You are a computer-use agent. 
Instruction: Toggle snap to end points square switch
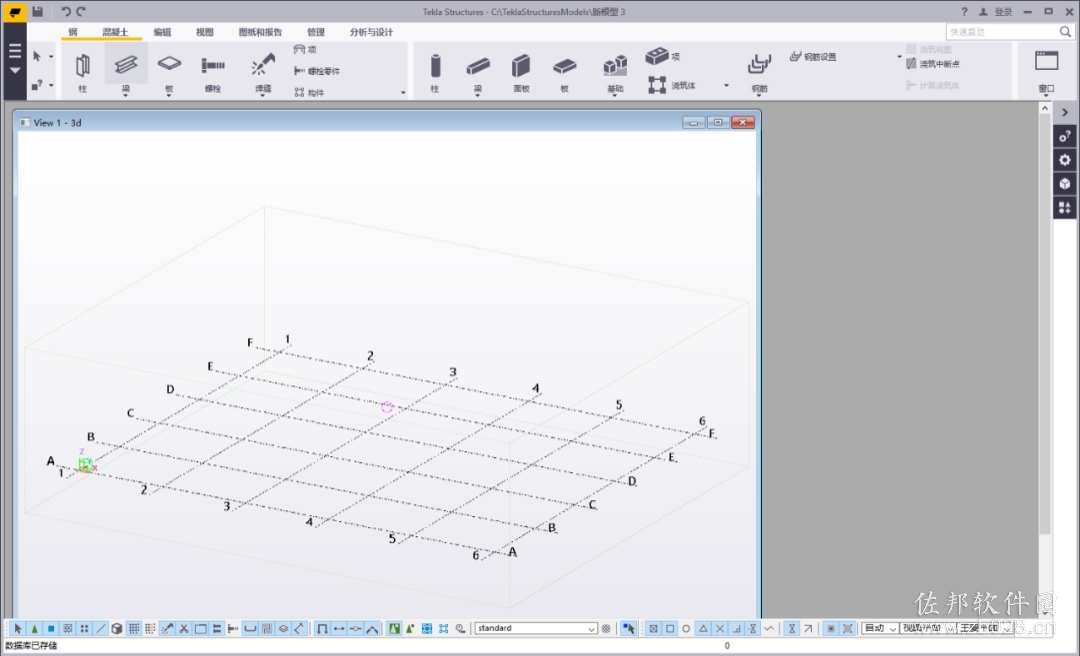[669, 628]
